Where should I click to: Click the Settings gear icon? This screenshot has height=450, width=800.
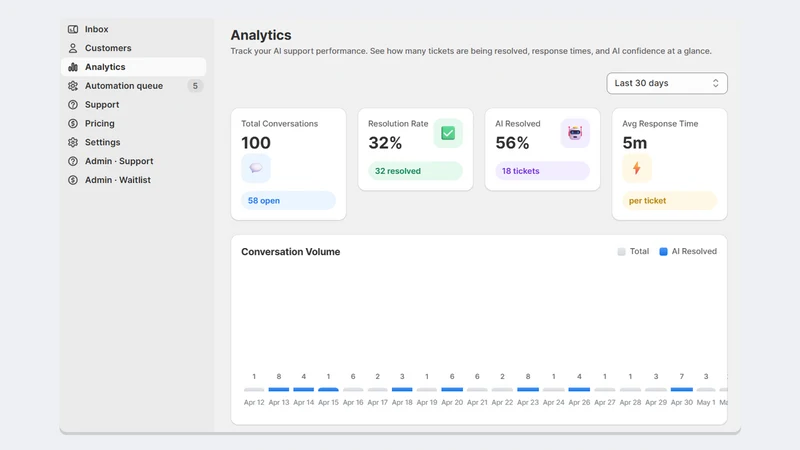(x=73, y=142)
